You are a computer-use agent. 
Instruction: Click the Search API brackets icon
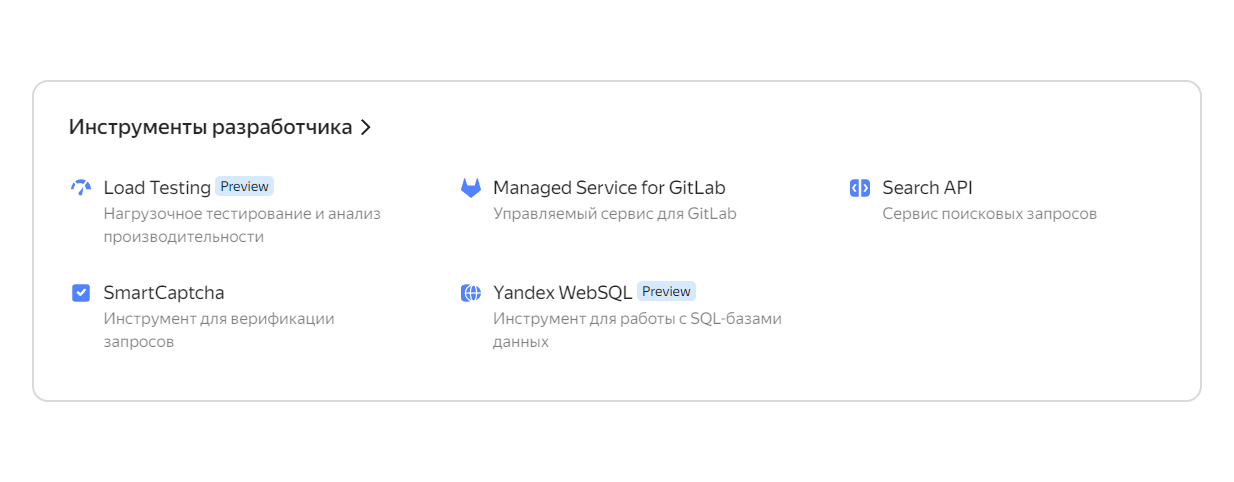[859, 188]
